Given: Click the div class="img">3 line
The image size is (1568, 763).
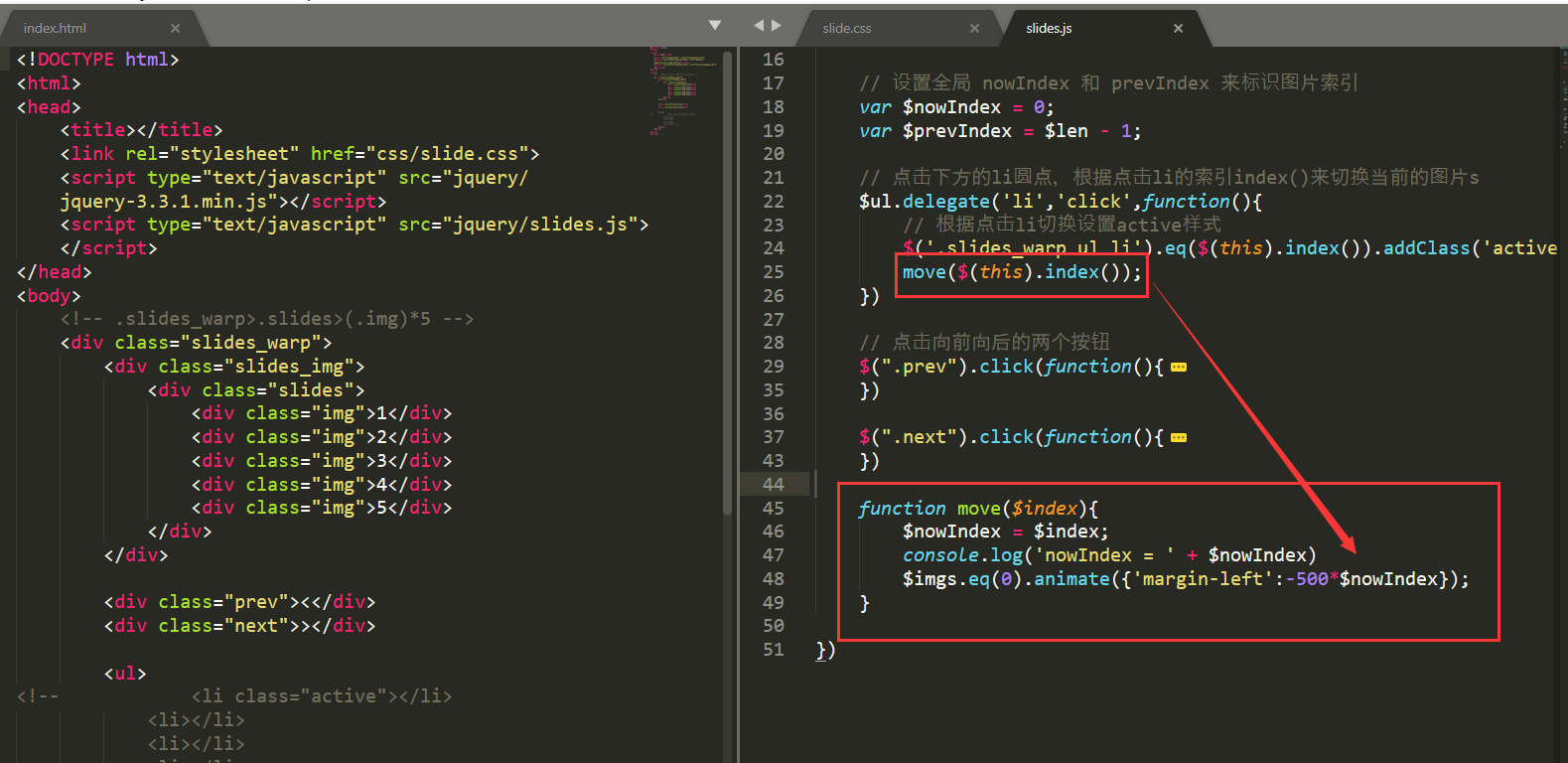Looking at the screenshot, I should (x=322, y=461).
